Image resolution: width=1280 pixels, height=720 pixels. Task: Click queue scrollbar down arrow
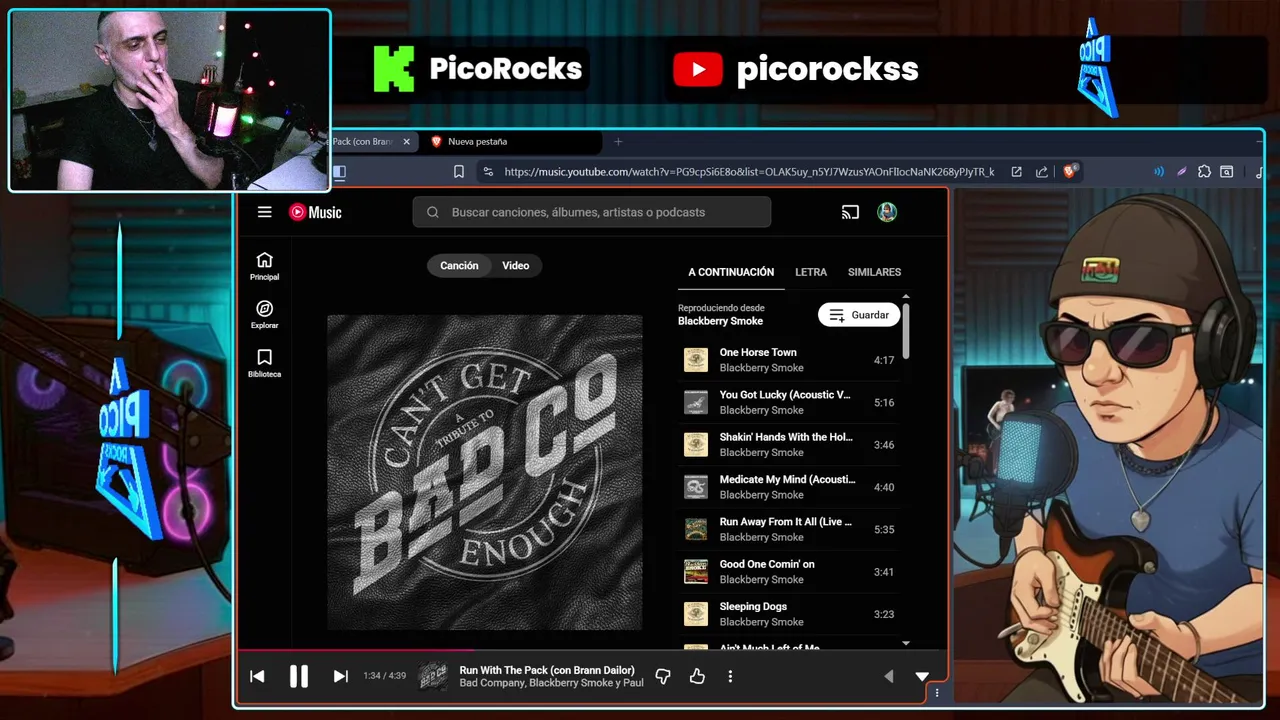tap(906, 643)
